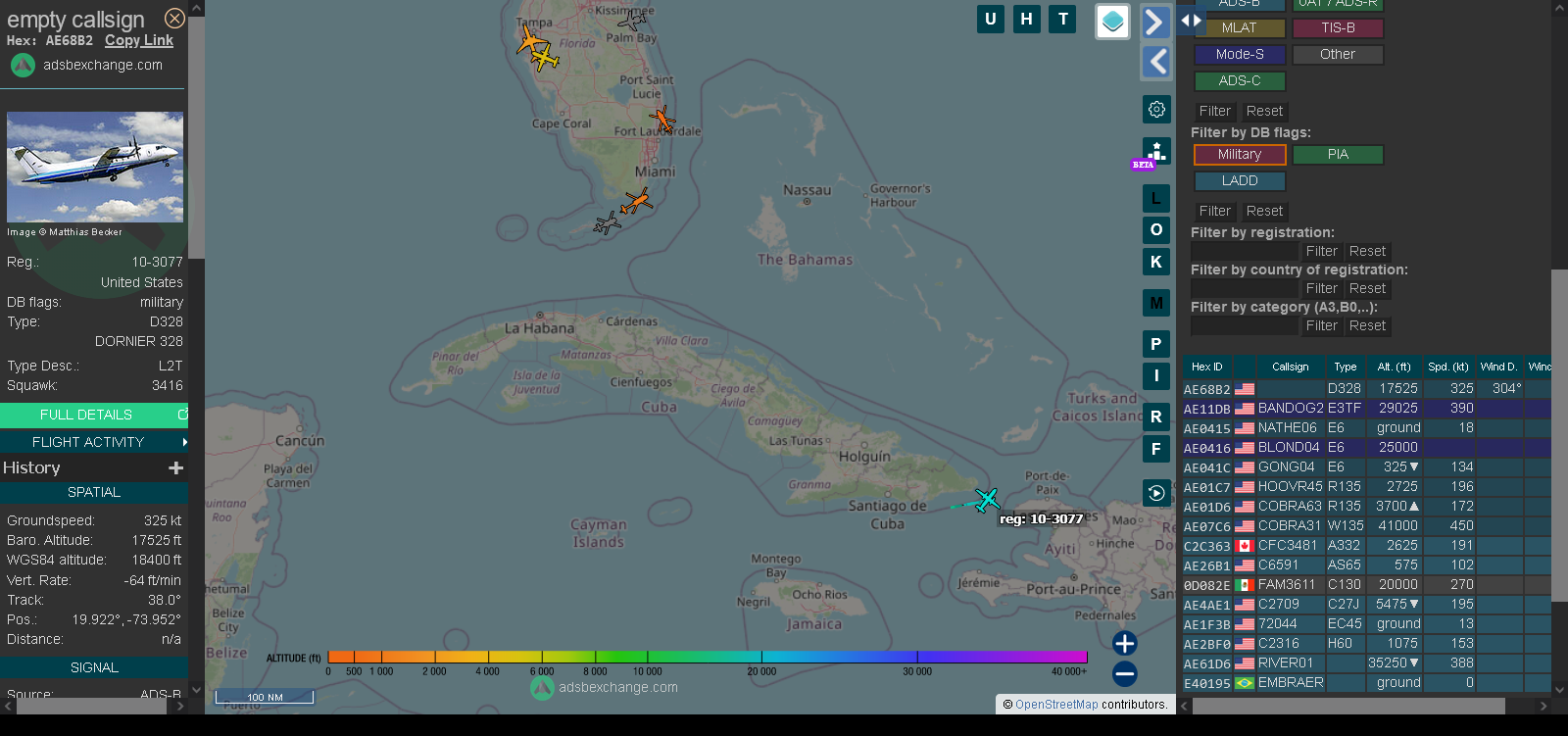Click the category filter input field
The image size is (1568, 736).
[1244, 325]
